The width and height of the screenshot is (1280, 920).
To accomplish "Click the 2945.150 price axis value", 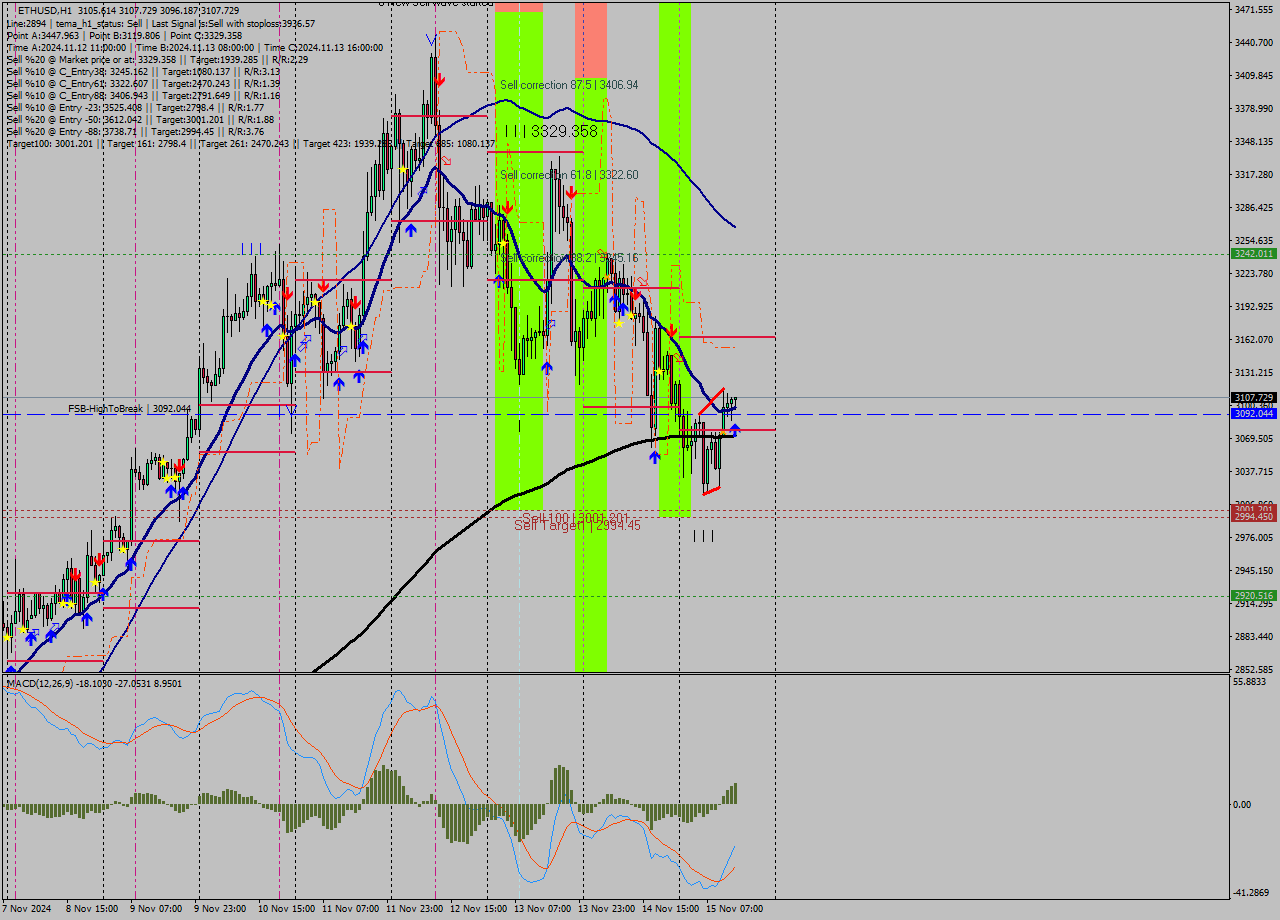I will click(1253, 570).
